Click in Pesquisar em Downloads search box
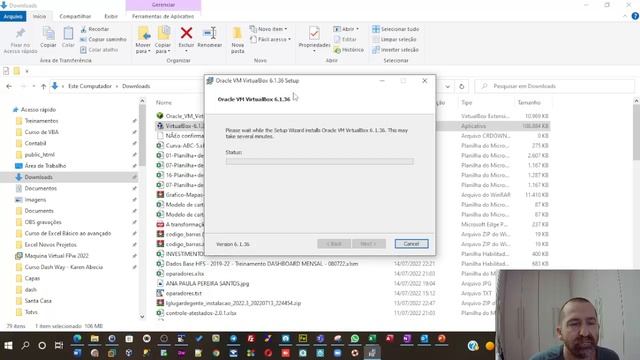Image resolution: width=640 pixels, height=360 pixels. click(x=555, y=86)
